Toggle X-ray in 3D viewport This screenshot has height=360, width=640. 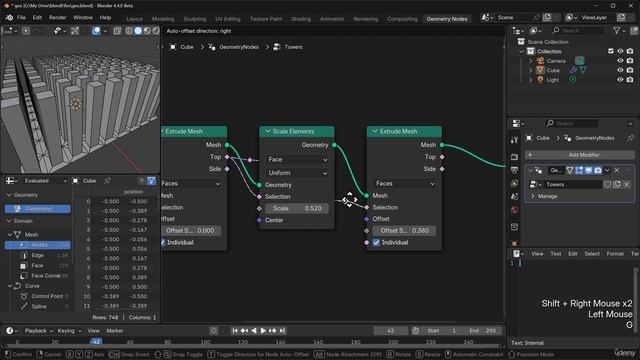[x=117, y=31]
